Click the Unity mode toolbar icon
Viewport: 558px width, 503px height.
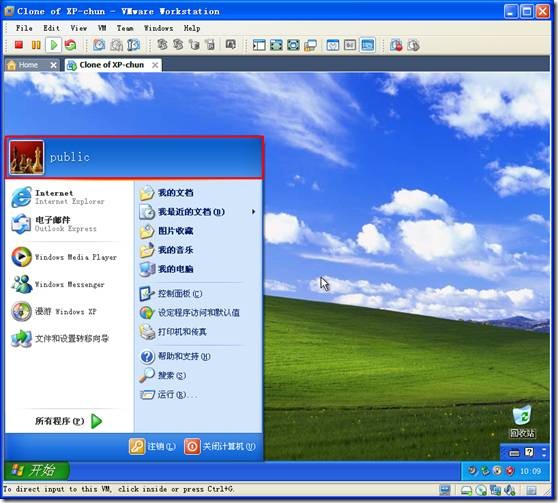[x=310, y=45]
